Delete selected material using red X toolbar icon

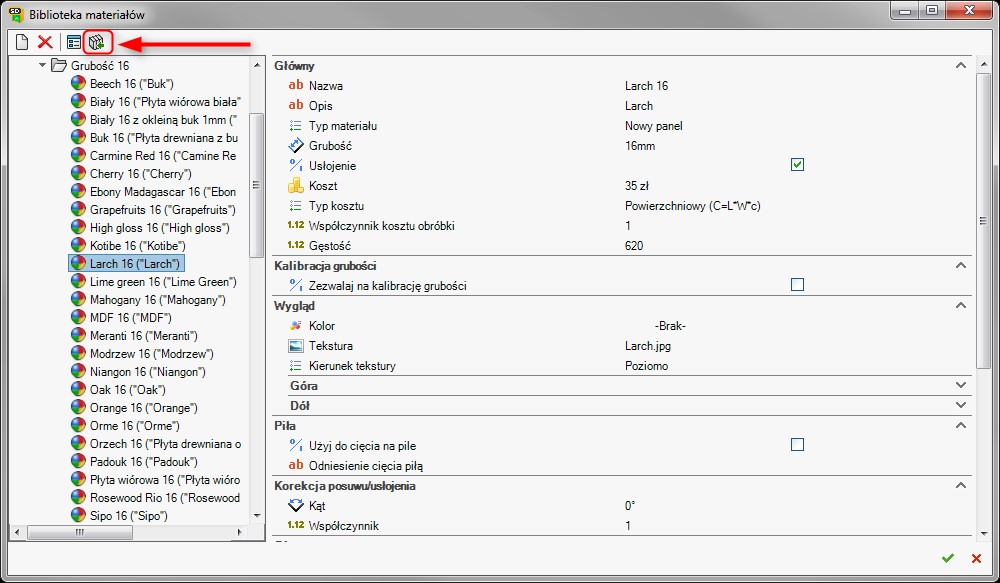point(44,42)
